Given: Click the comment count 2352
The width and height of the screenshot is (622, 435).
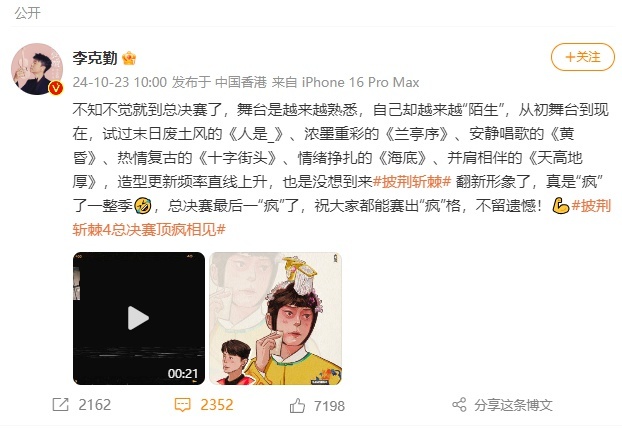Looking at the screenshot, I should point(217,405).
